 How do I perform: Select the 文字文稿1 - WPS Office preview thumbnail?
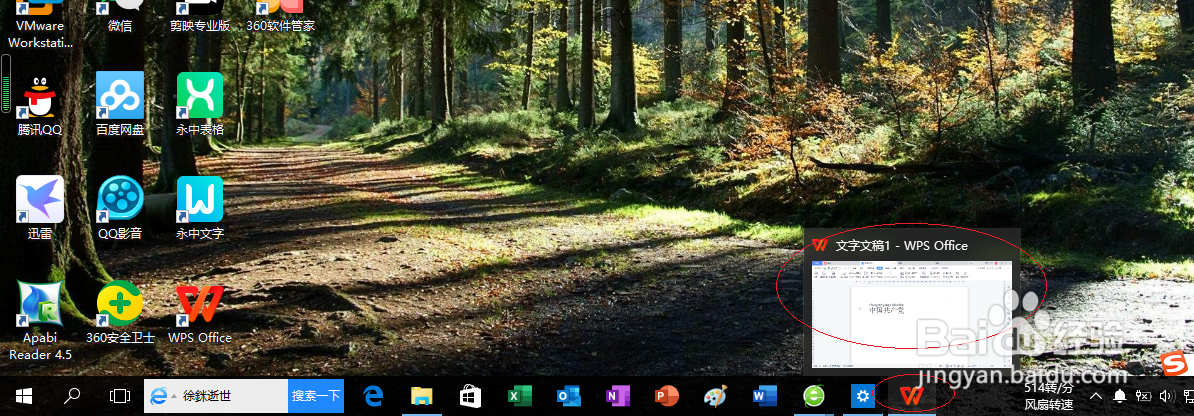911,316
